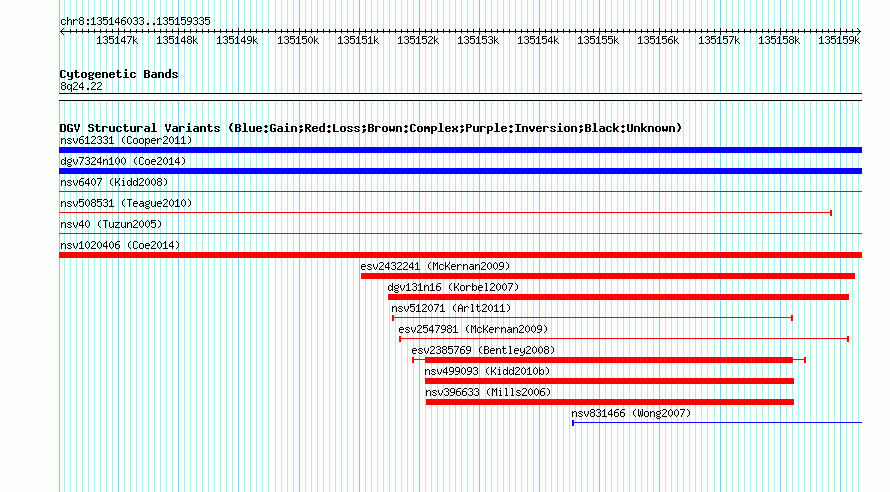890x492 pixels.
Task: Click the red nsv396633 loss bar
Action: click(x=610, y=402)
